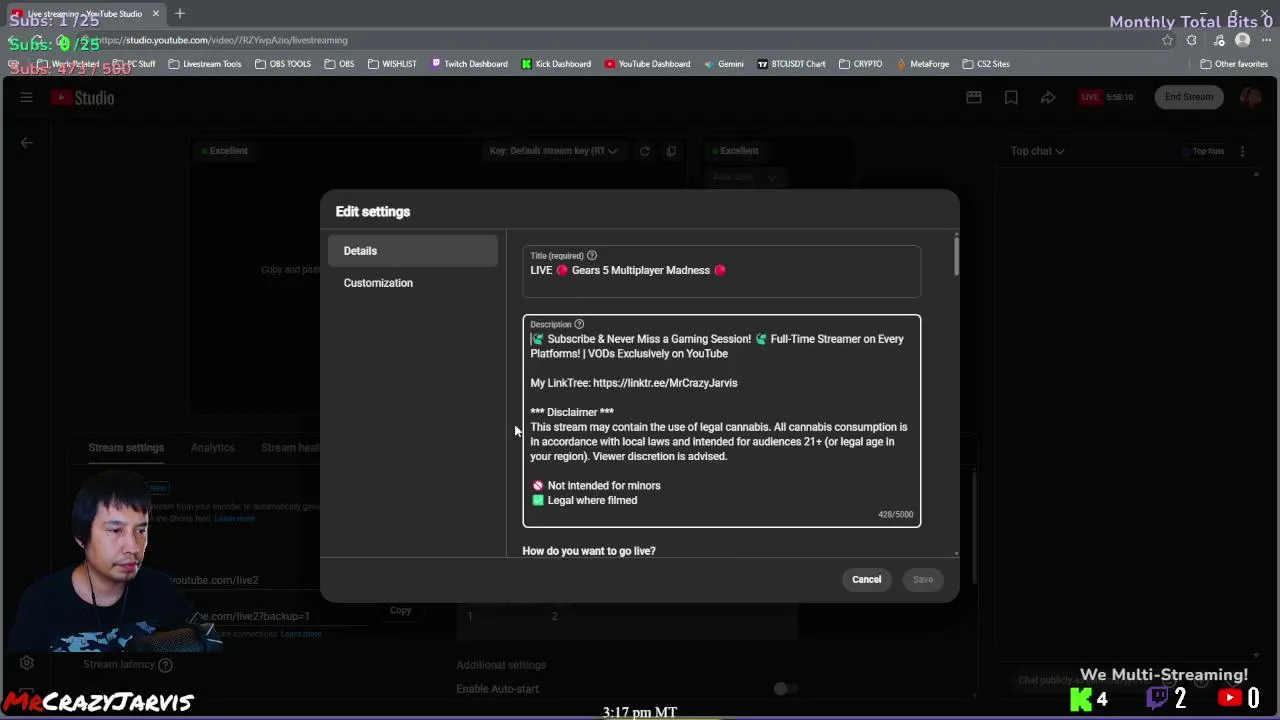The height and width of the screenshot is (720, 1280).
Task: Select the Live streaming browser tab
Action: [84, 14]
